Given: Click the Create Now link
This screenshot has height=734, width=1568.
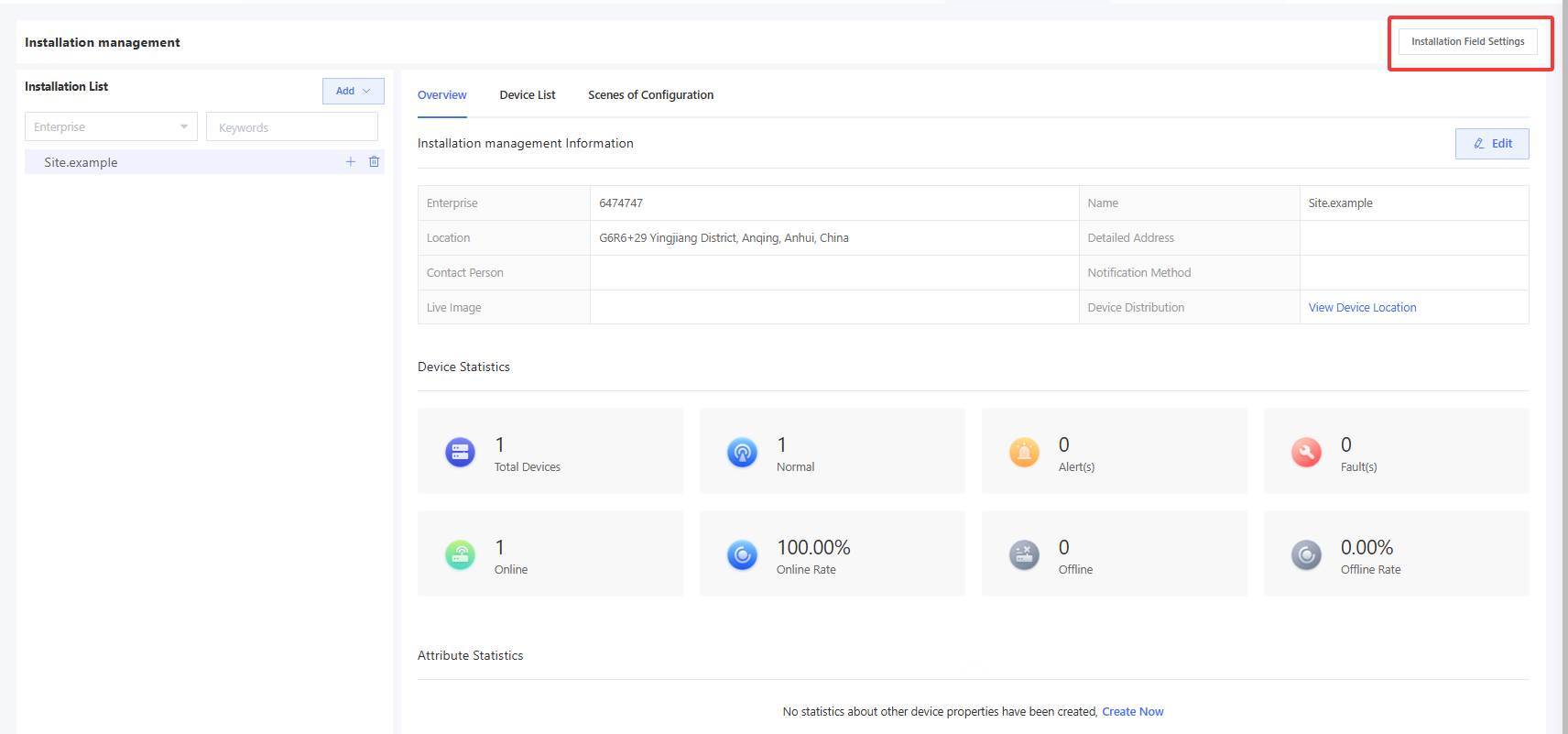Looking at the screenshot, I should click(x=1132, y=712).
